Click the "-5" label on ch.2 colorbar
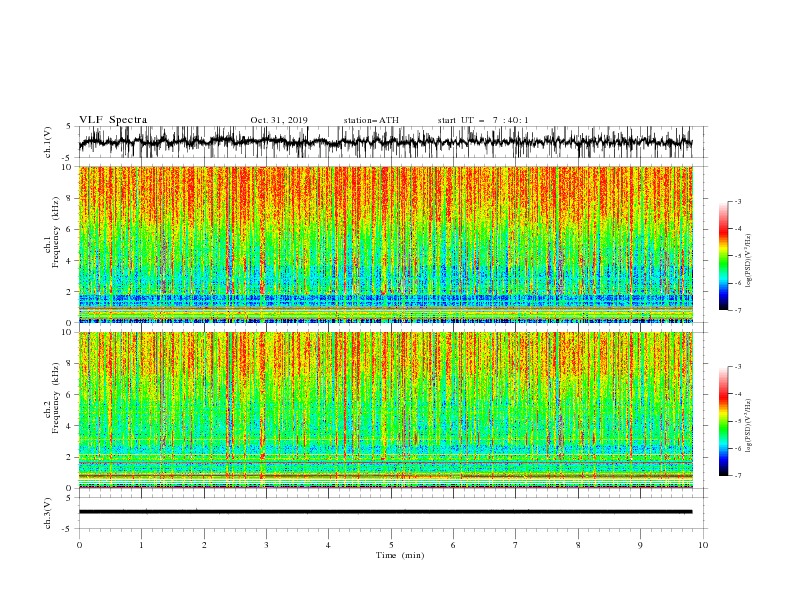 [737, 421]
